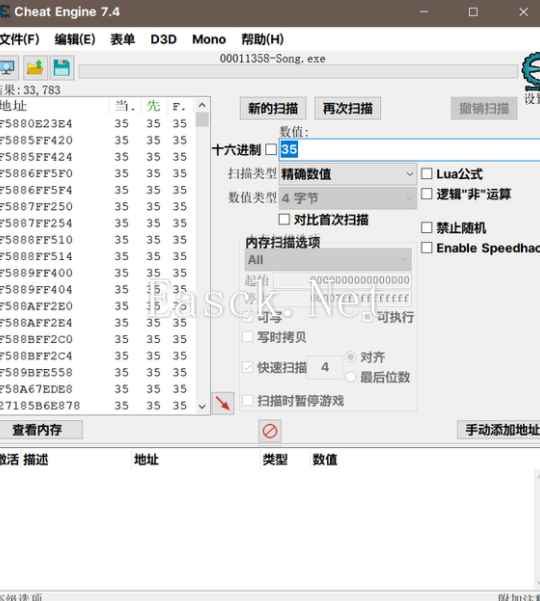Open the process selector computer icon

[8, 68]
